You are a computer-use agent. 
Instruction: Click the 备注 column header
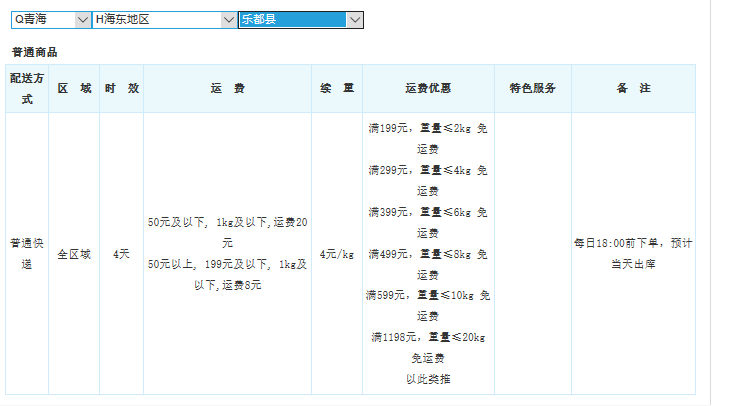pos(632,88)
